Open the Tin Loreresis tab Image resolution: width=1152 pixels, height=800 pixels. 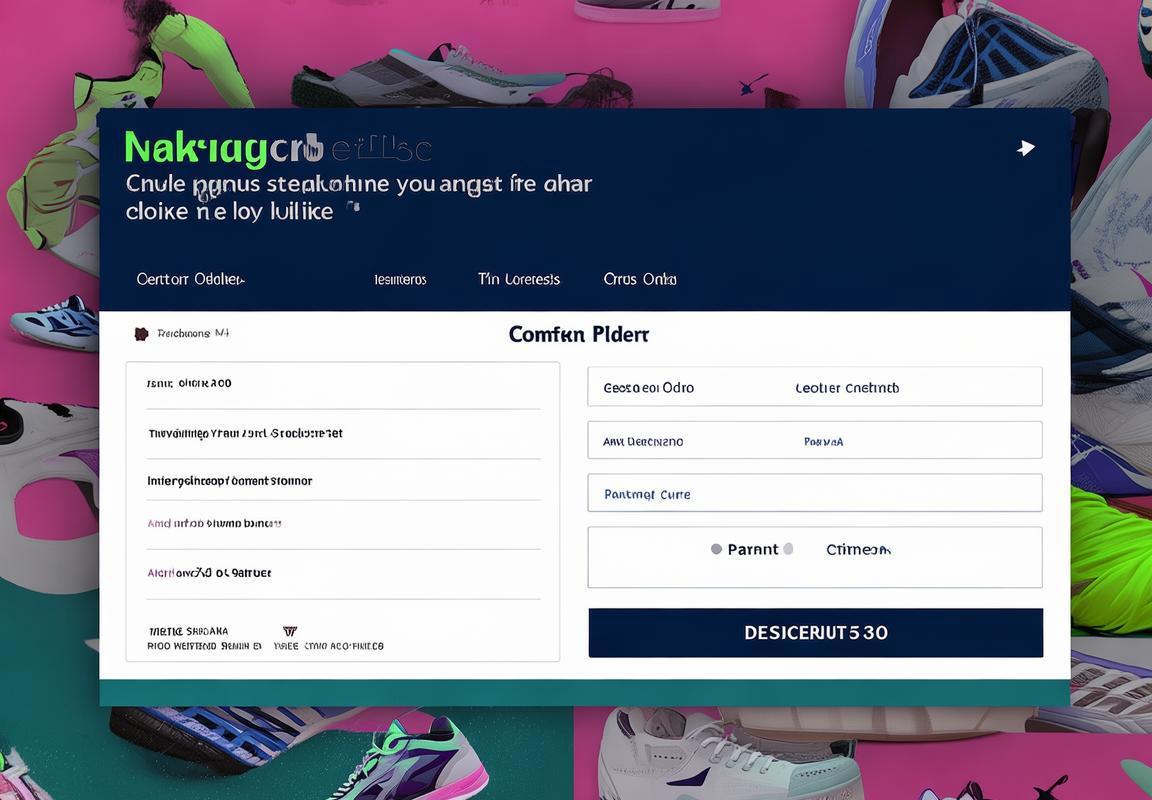(519, 279)
